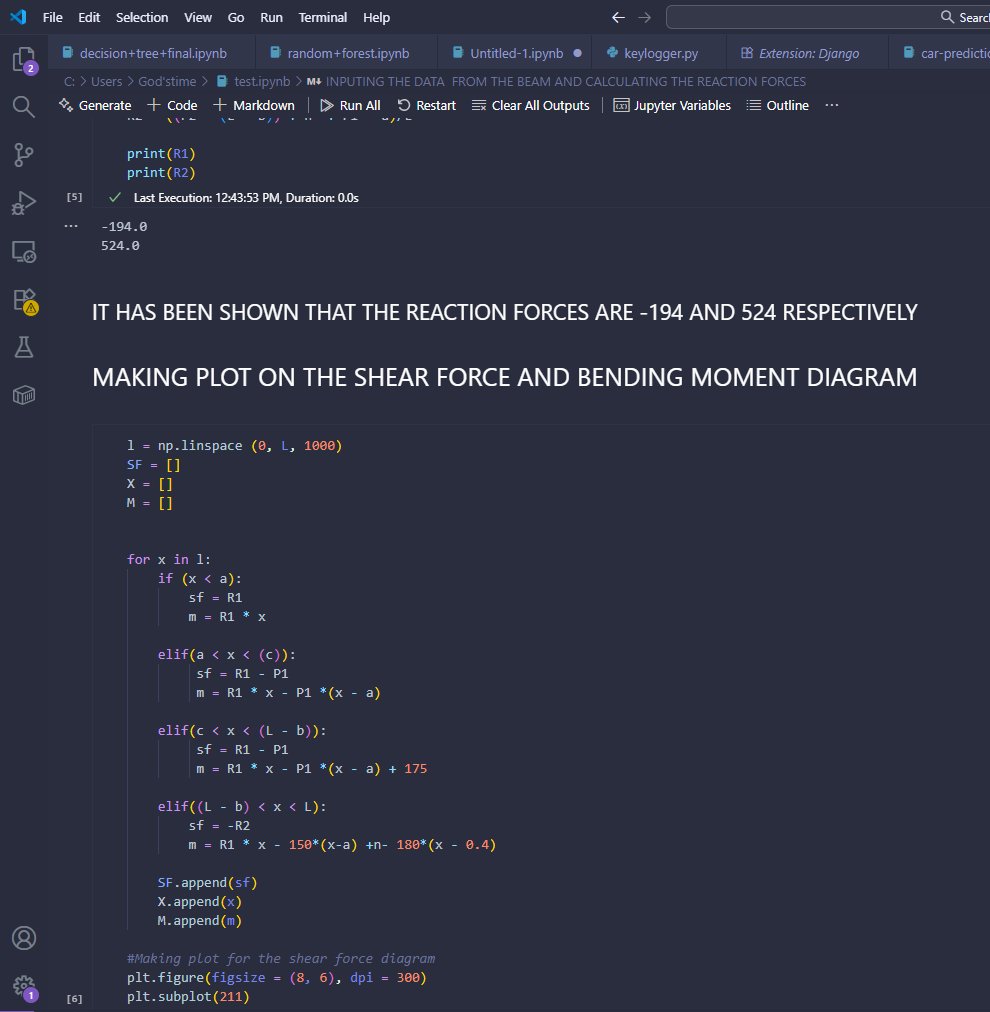Image resolution: width=990 pixels, height=1012 pixels.
Task: Click Run All to execute the notebook
Action: click(349, 105)
